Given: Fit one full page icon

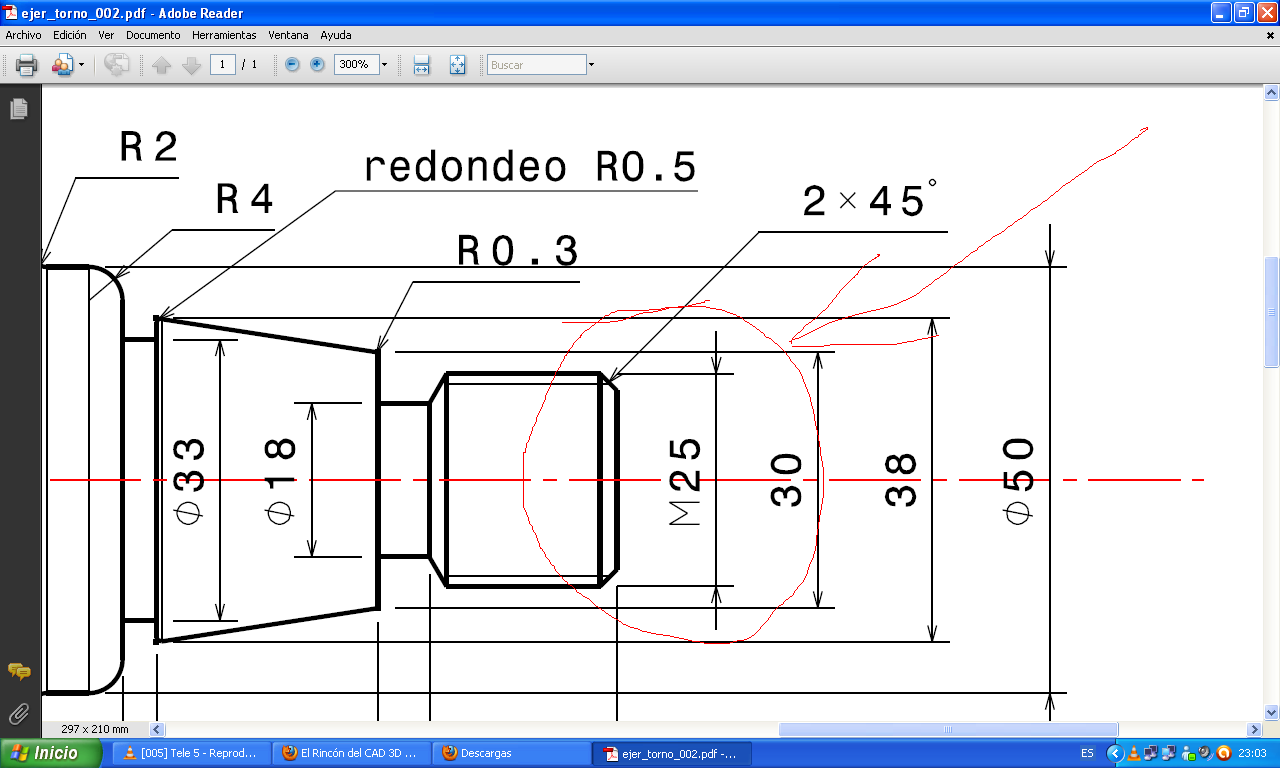Looking at the screenshot, I should click(x=457, y=65).
